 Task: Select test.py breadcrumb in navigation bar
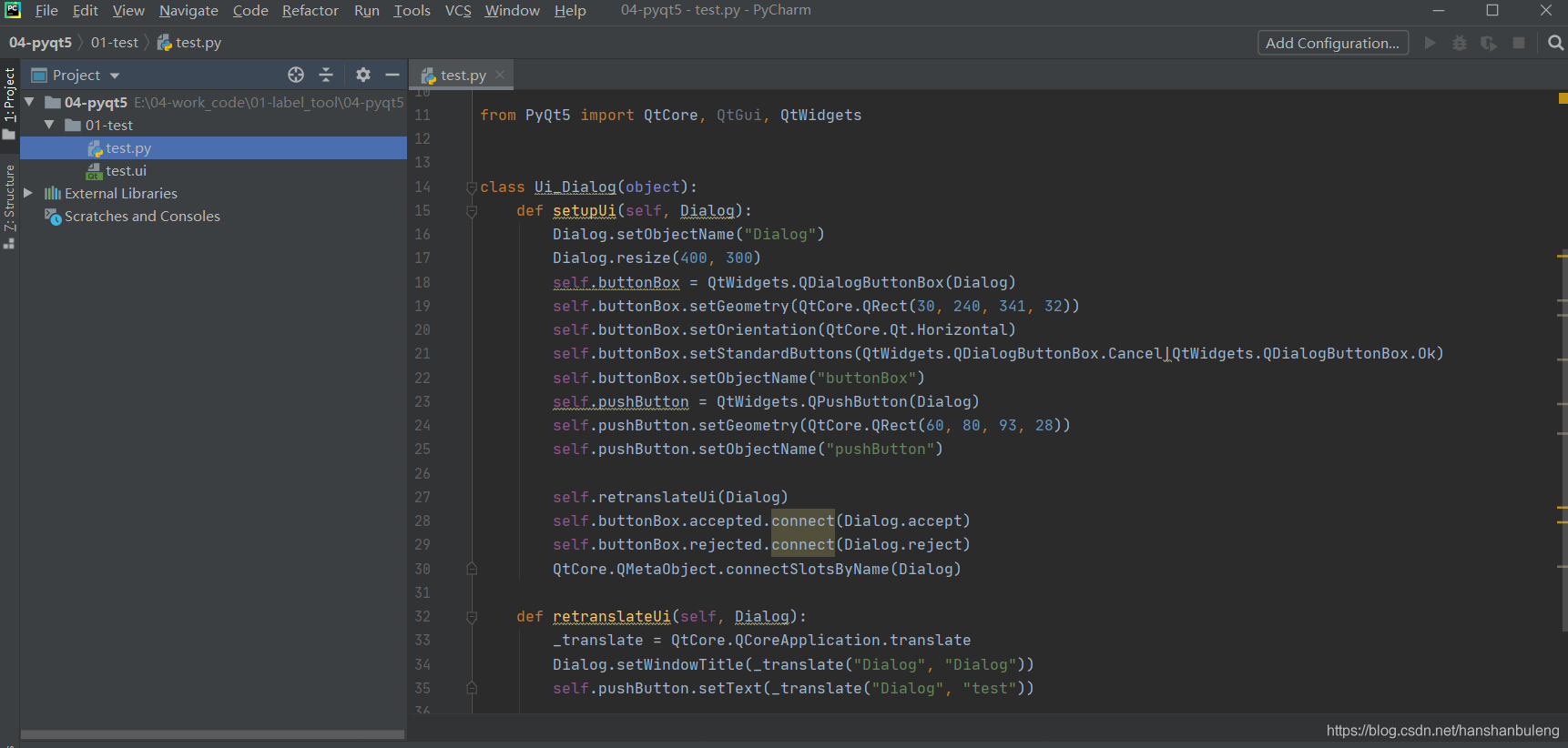click(189, 43)
